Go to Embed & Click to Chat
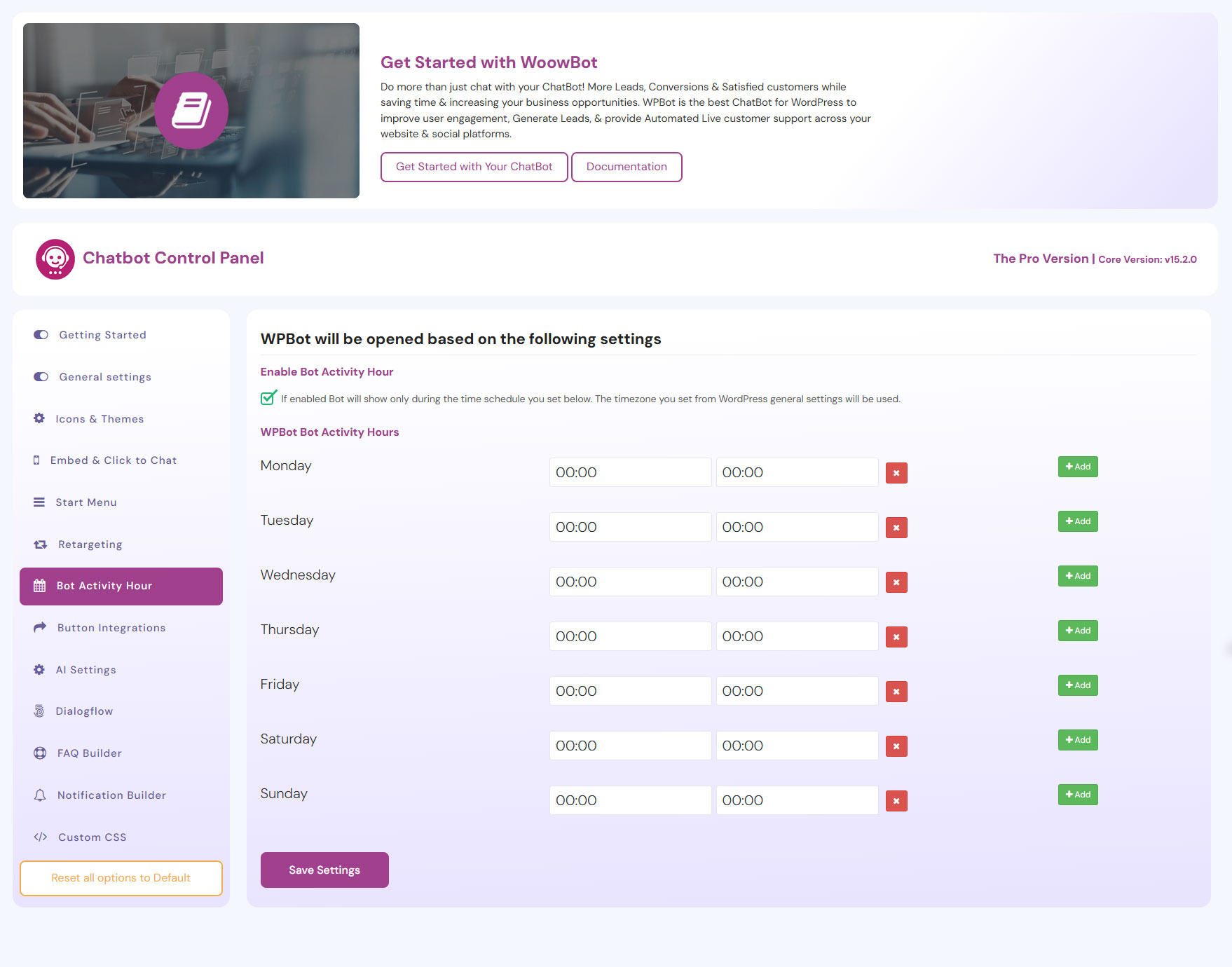The image size is (1232, 967). 113,460
